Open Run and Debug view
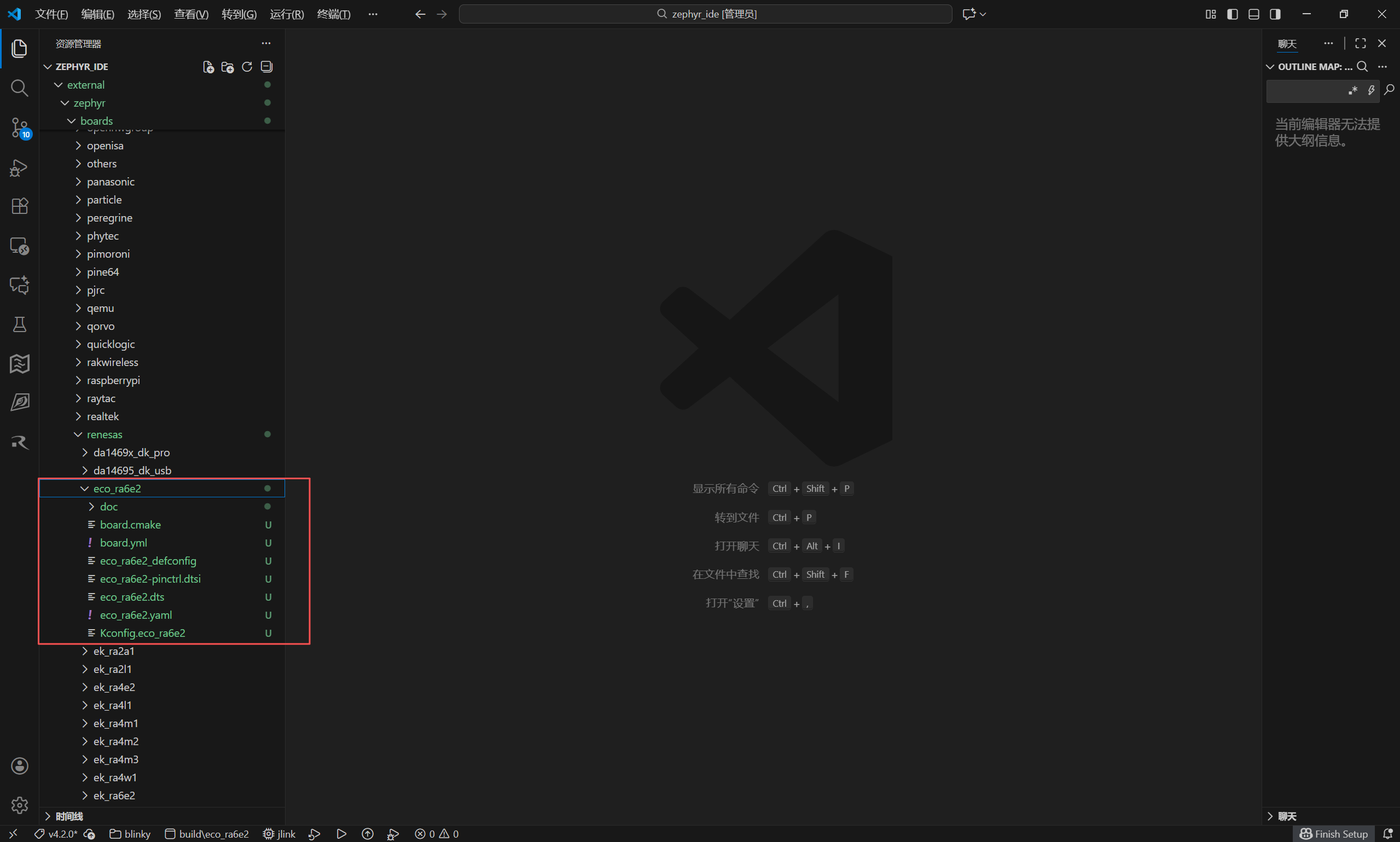Viewport: 1400px width, 842px height. click(x=19, y=167)
